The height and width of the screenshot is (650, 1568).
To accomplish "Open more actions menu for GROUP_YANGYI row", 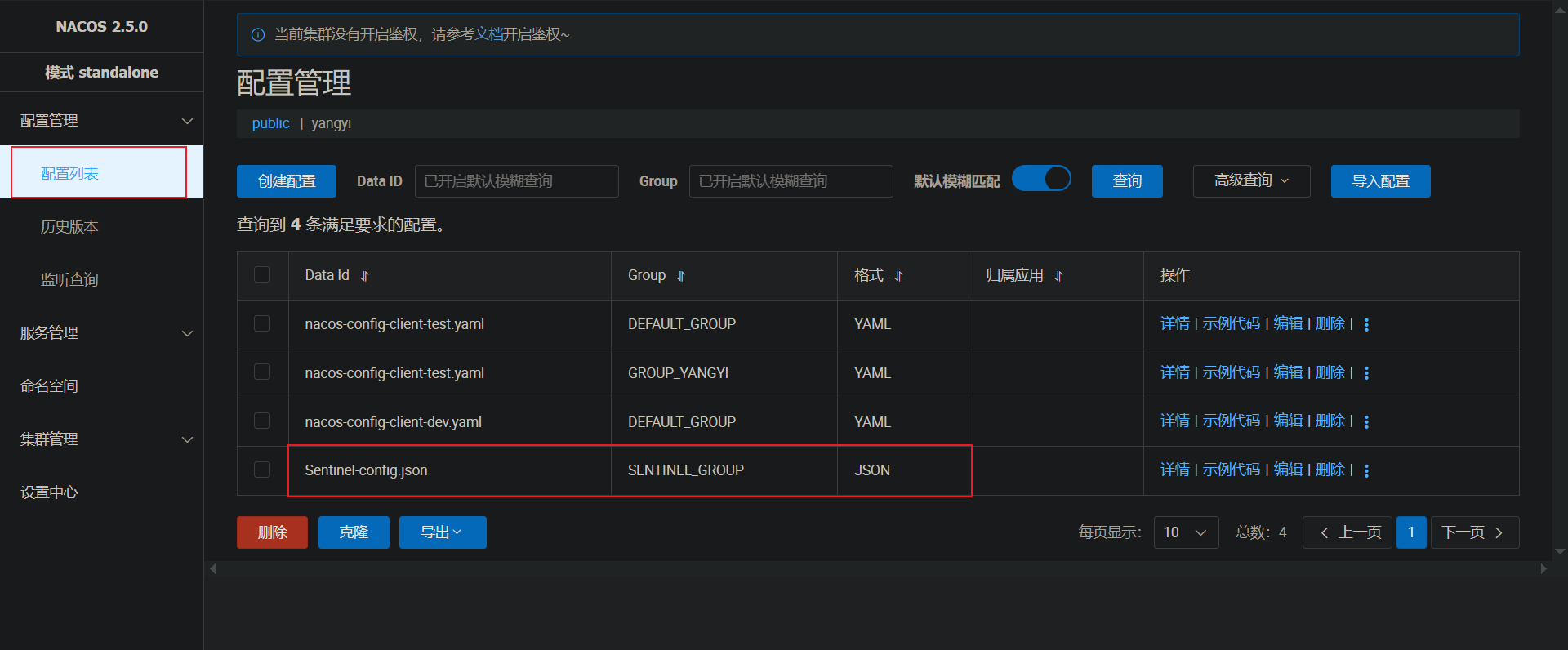I will [x=1366, y=372].
